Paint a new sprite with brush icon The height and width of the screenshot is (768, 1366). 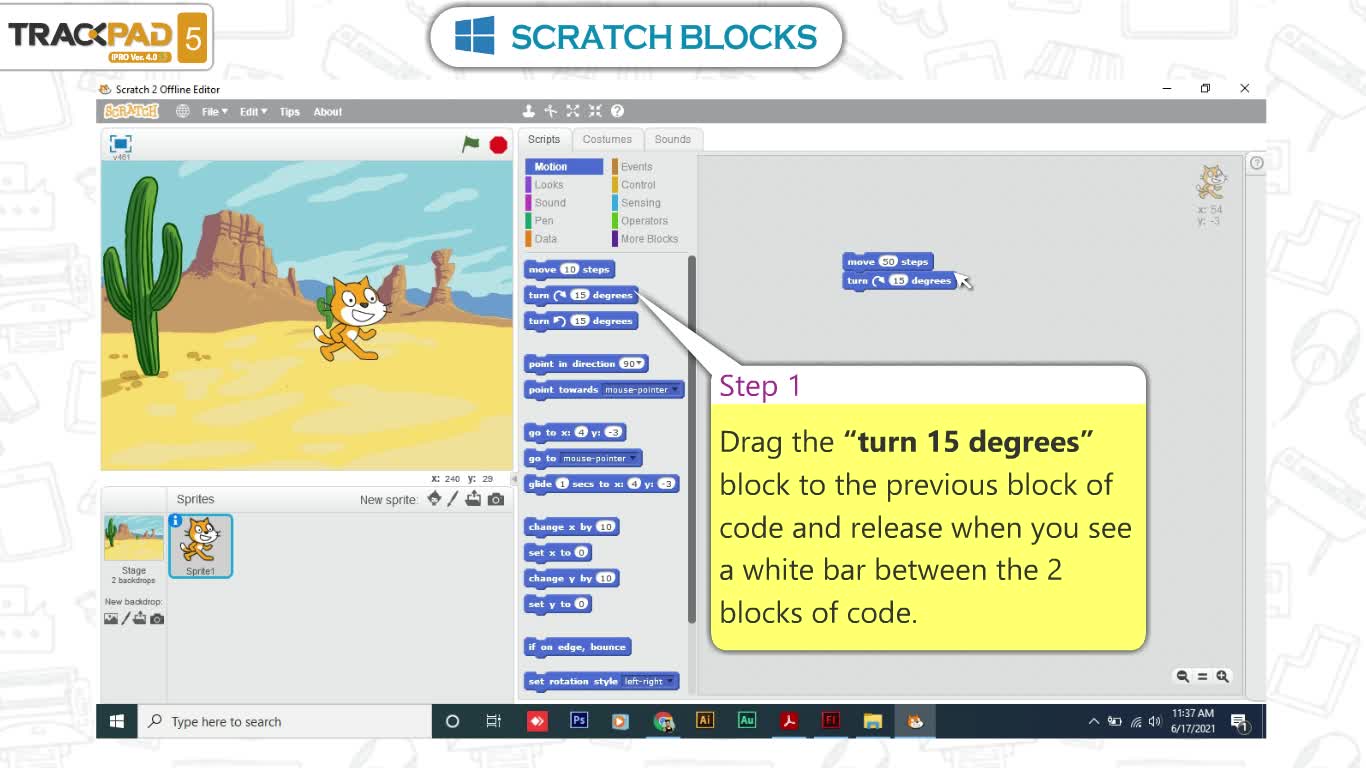coord(452,498)
